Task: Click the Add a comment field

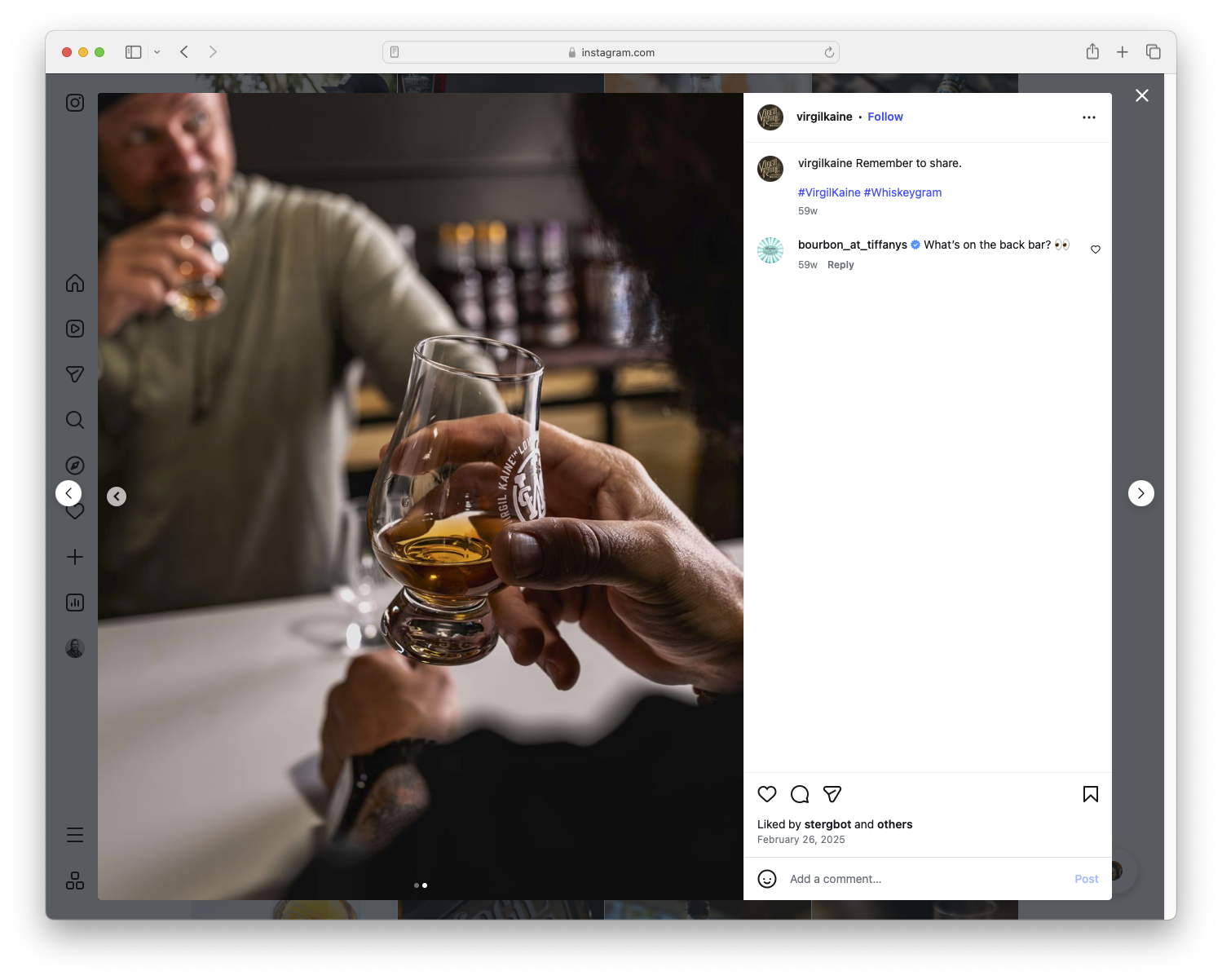Action: [836, 879]
